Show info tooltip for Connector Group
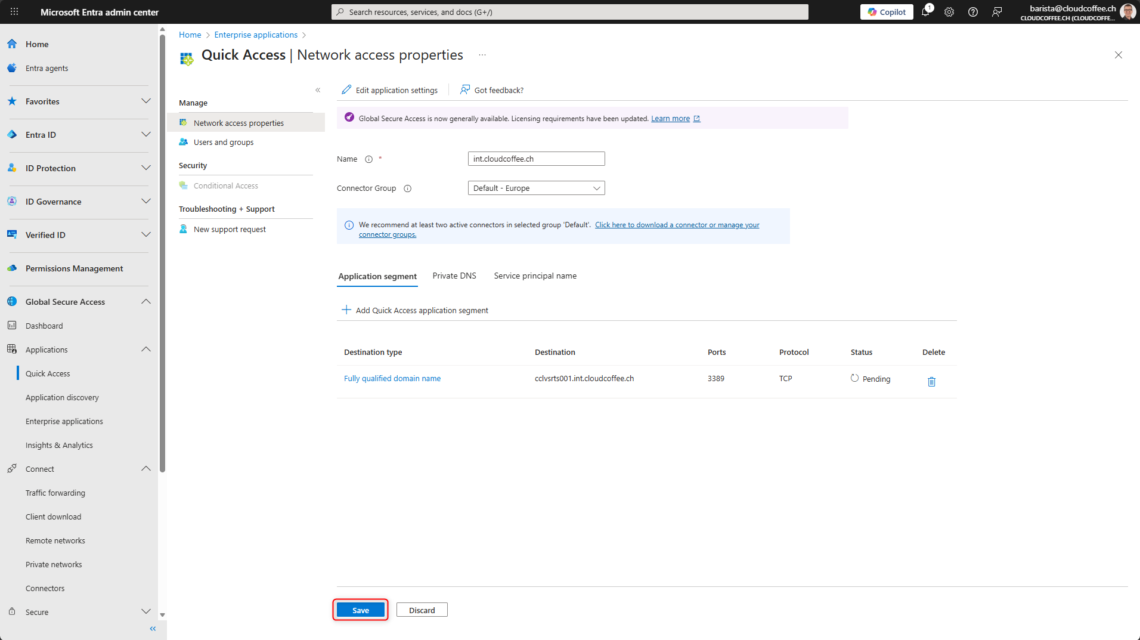This screenshot has width=1140, height=640. pos(408,188)
